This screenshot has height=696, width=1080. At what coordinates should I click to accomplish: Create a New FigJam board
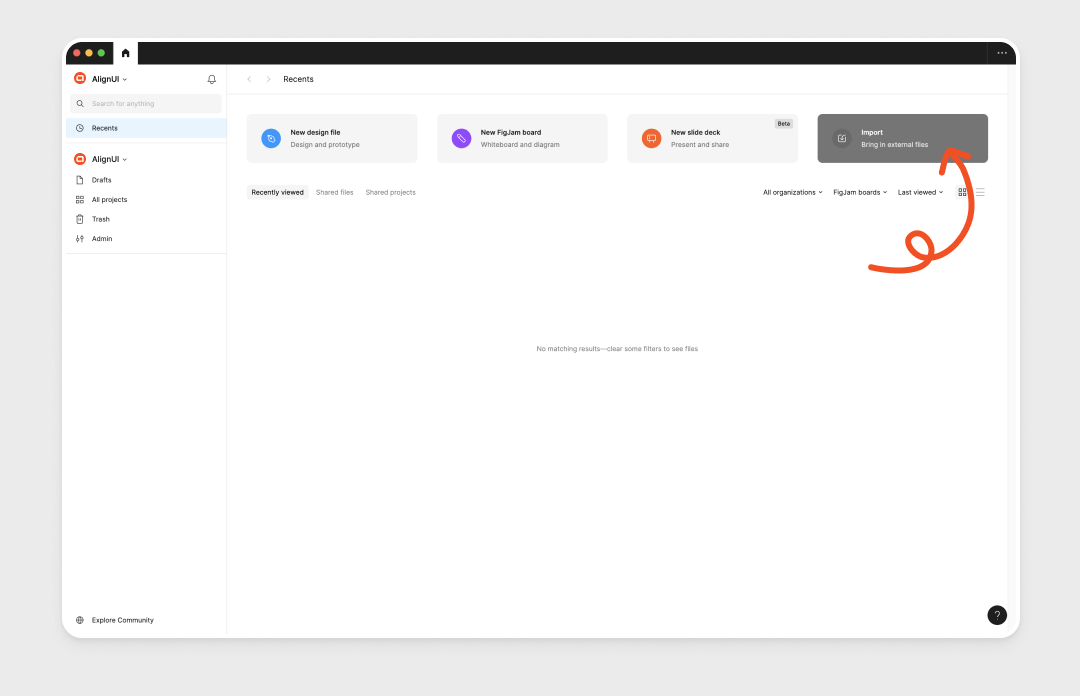(521, 138)
